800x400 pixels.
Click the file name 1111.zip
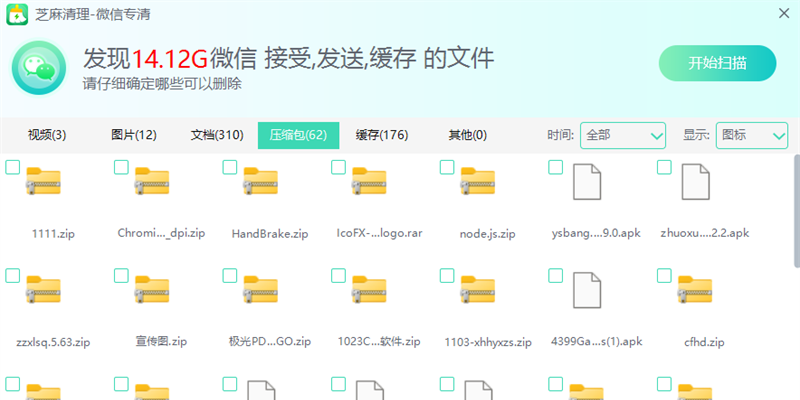54,234
